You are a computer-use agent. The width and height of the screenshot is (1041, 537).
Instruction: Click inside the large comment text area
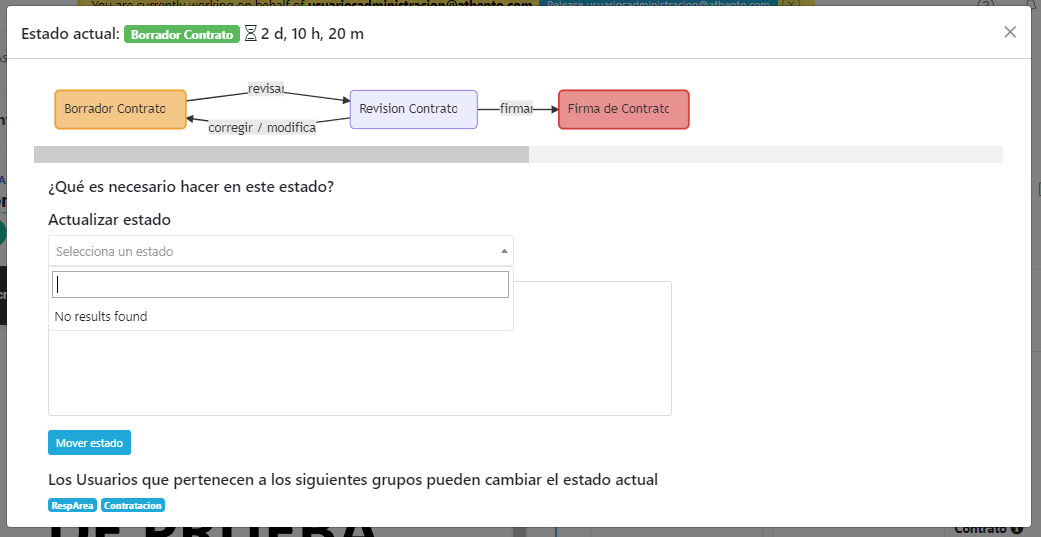point(590,370)
